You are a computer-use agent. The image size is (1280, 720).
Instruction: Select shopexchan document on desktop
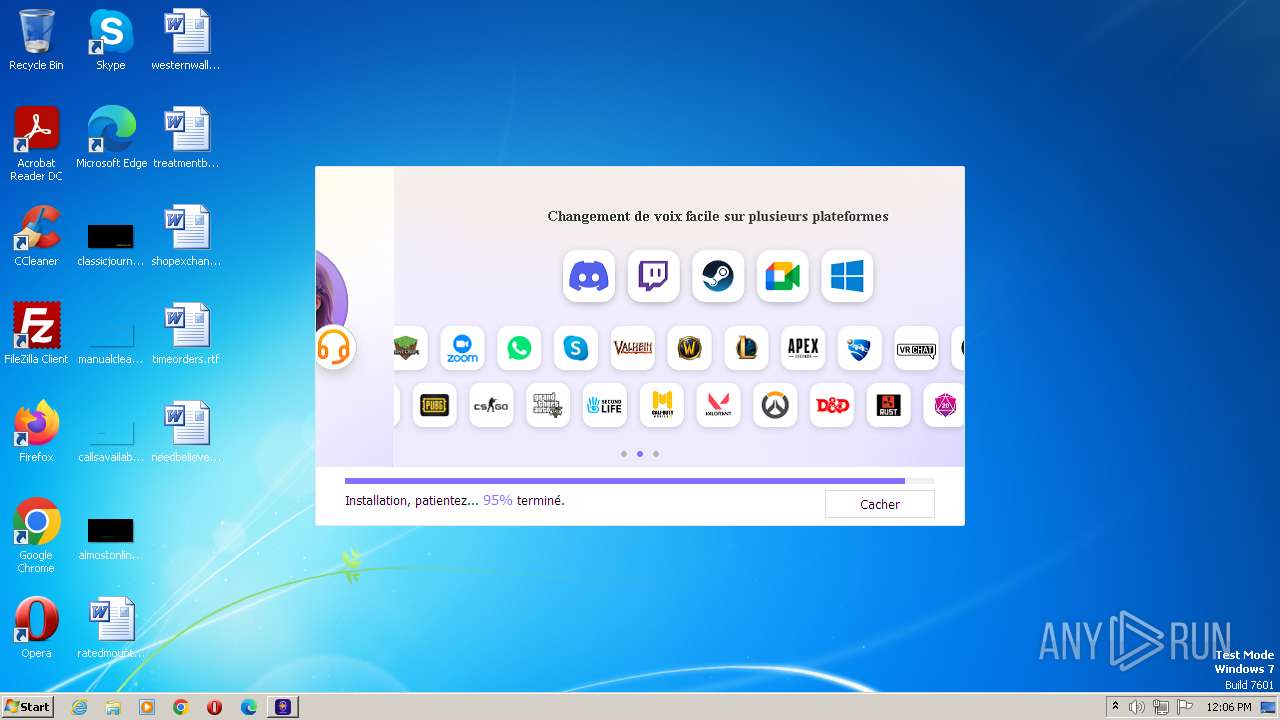coord(186,236)
